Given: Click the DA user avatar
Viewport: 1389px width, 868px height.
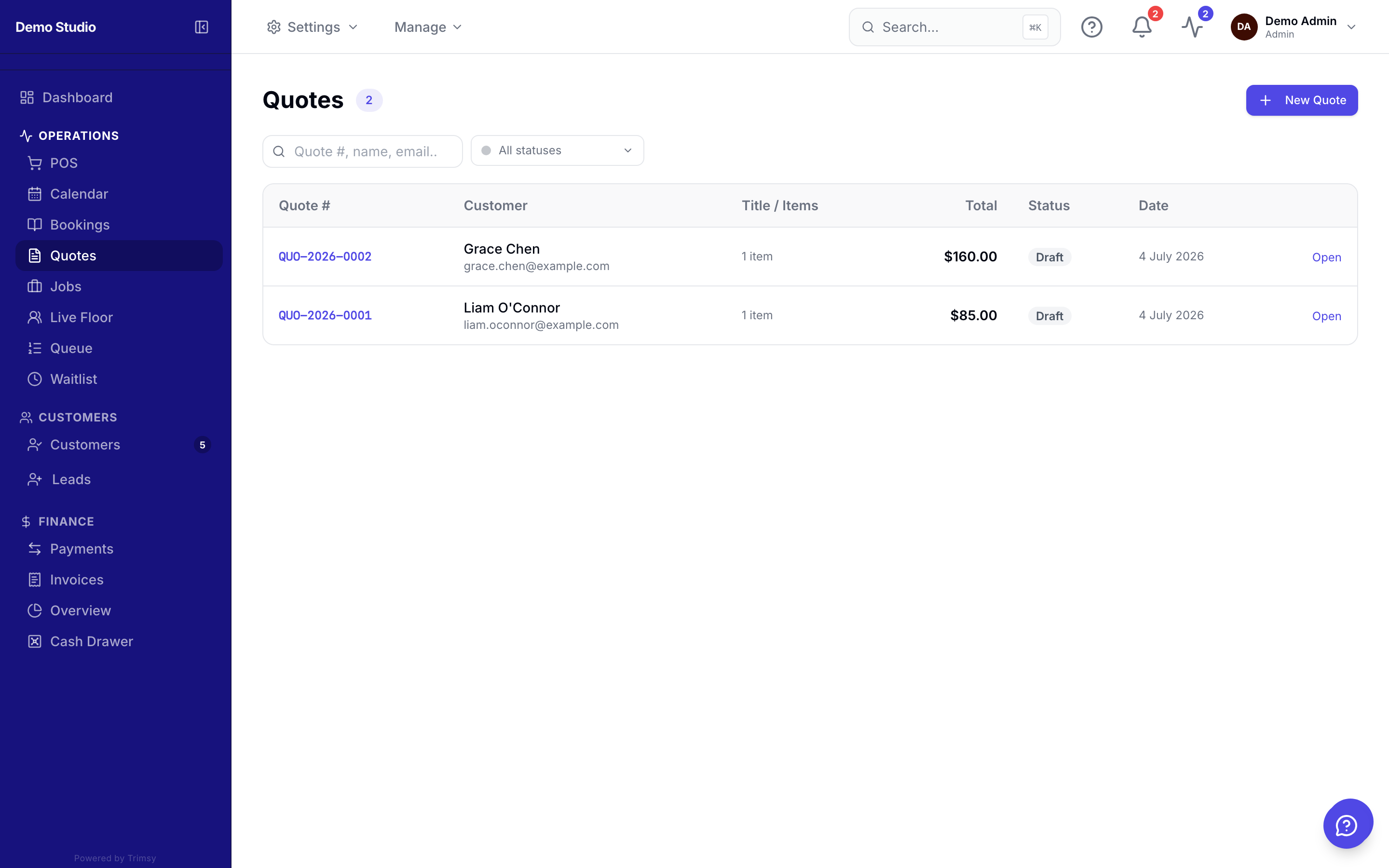Looking at the screenshot, I should pos(1244,27).
